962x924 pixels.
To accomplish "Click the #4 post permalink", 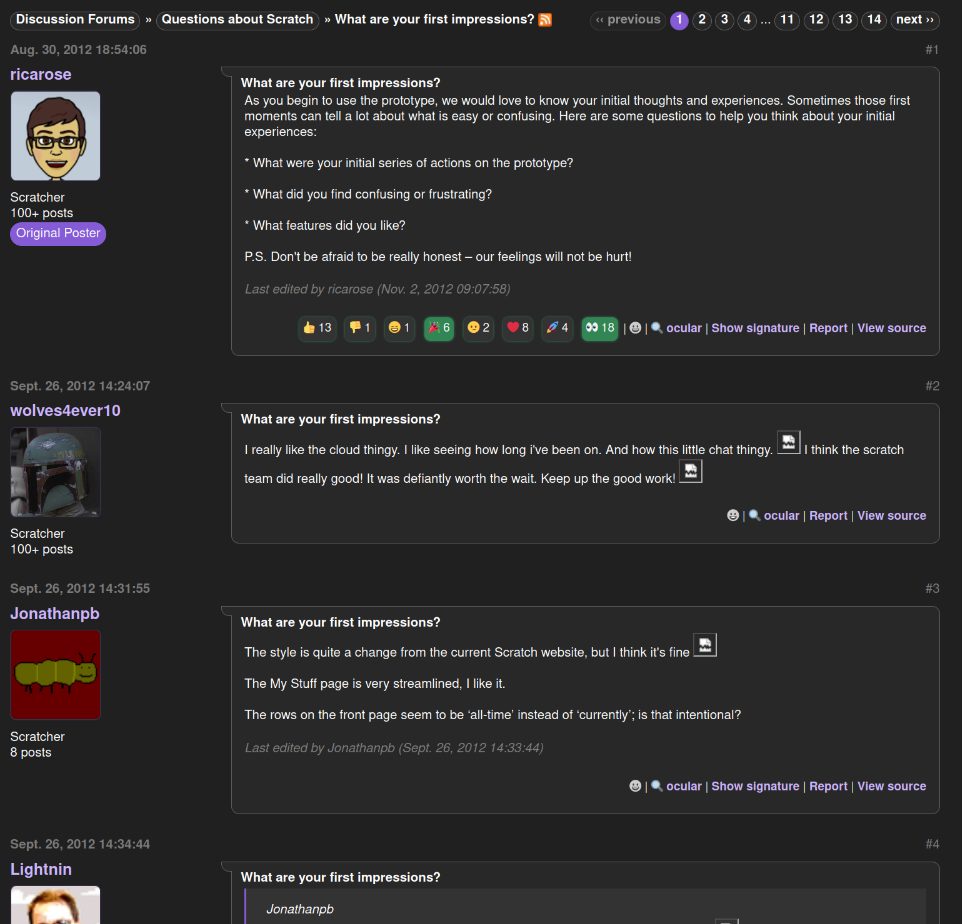I will point(932,844).
